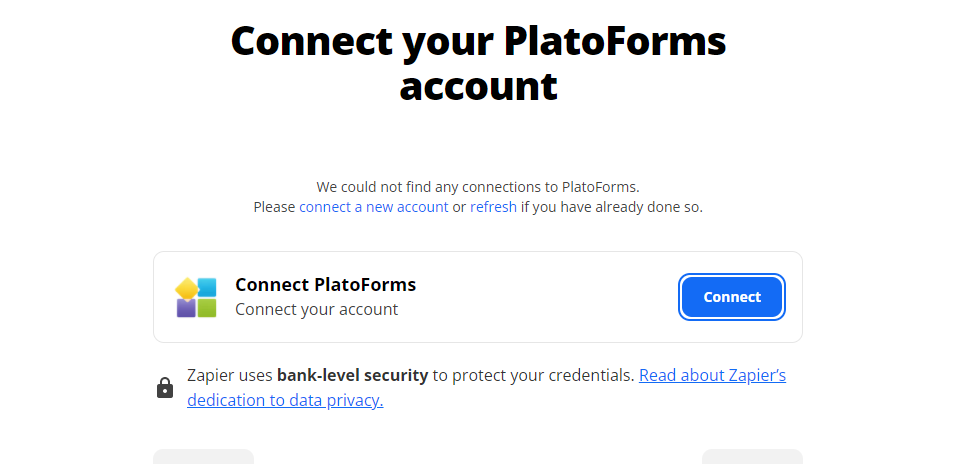Open "Read about Zapier's" data privacy link

point(712,376)
